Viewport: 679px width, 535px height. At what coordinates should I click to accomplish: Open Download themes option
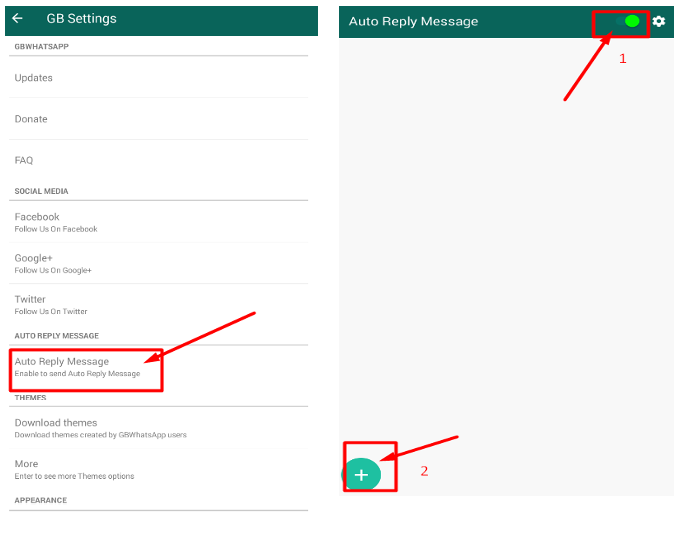tap(158, 428)
